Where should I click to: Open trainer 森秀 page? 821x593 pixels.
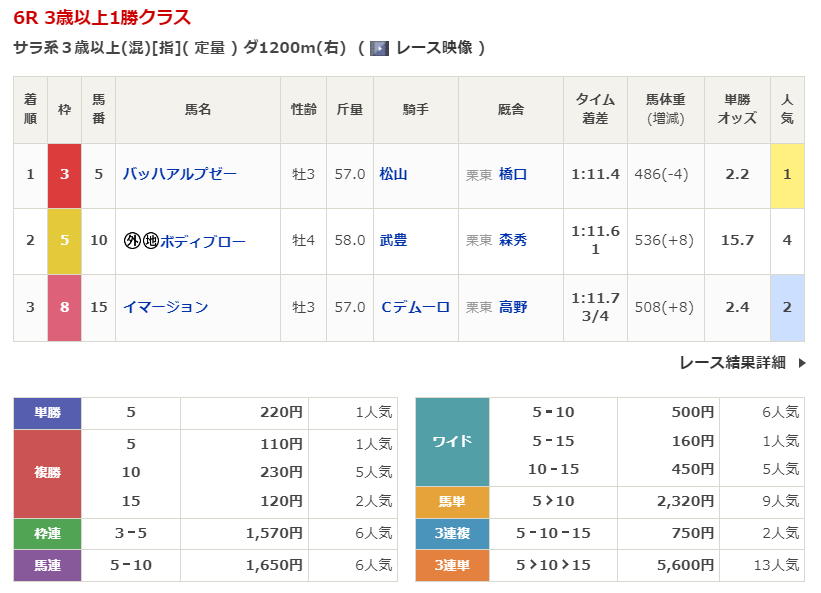coord(512,240)
